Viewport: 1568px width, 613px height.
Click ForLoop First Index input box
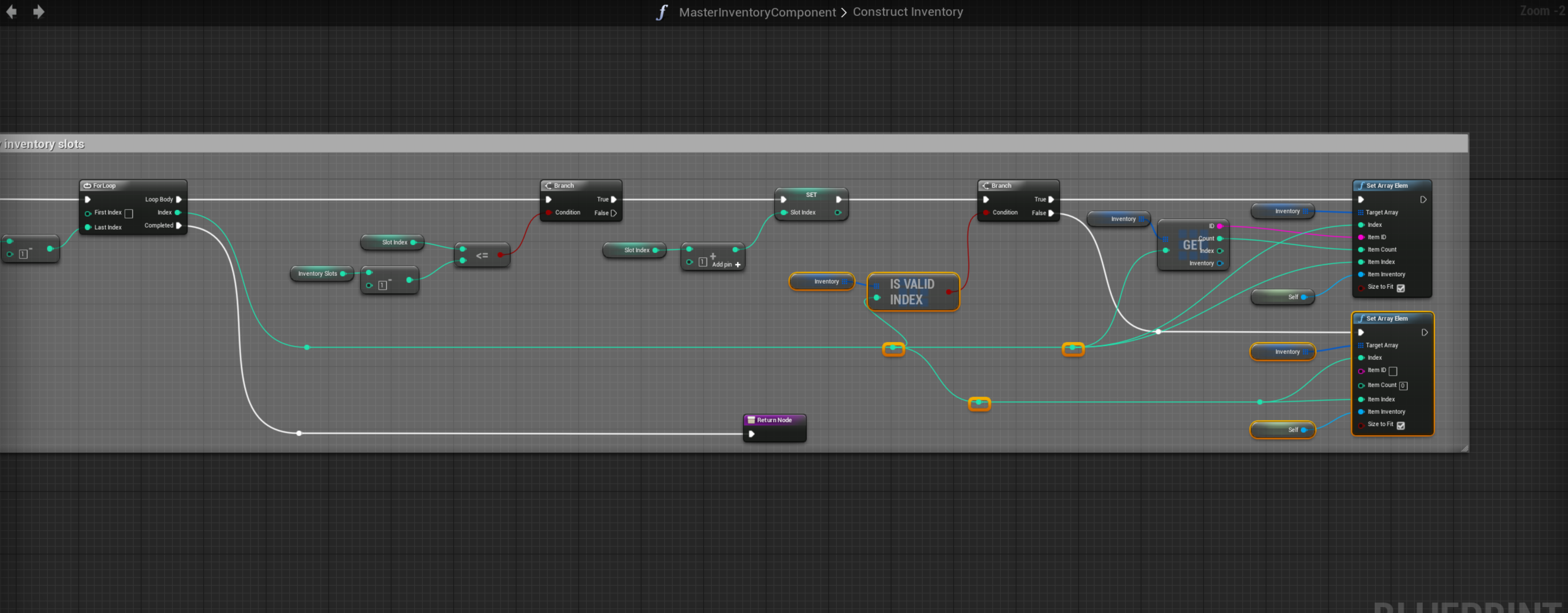tap(128, 213)
